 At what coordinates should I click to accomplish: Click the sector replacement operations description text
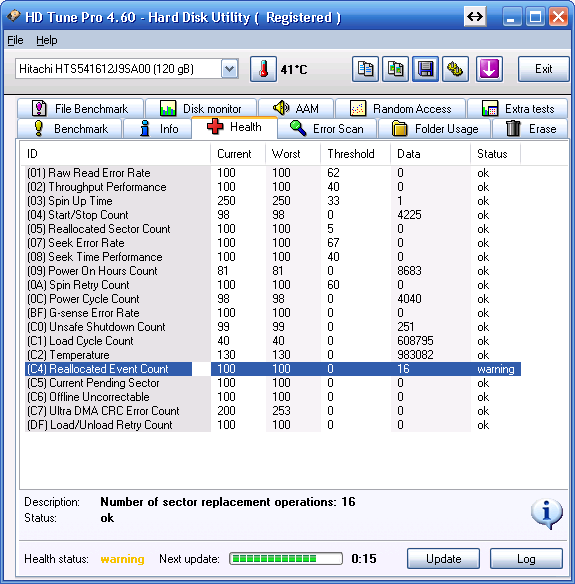click(228, 502)
